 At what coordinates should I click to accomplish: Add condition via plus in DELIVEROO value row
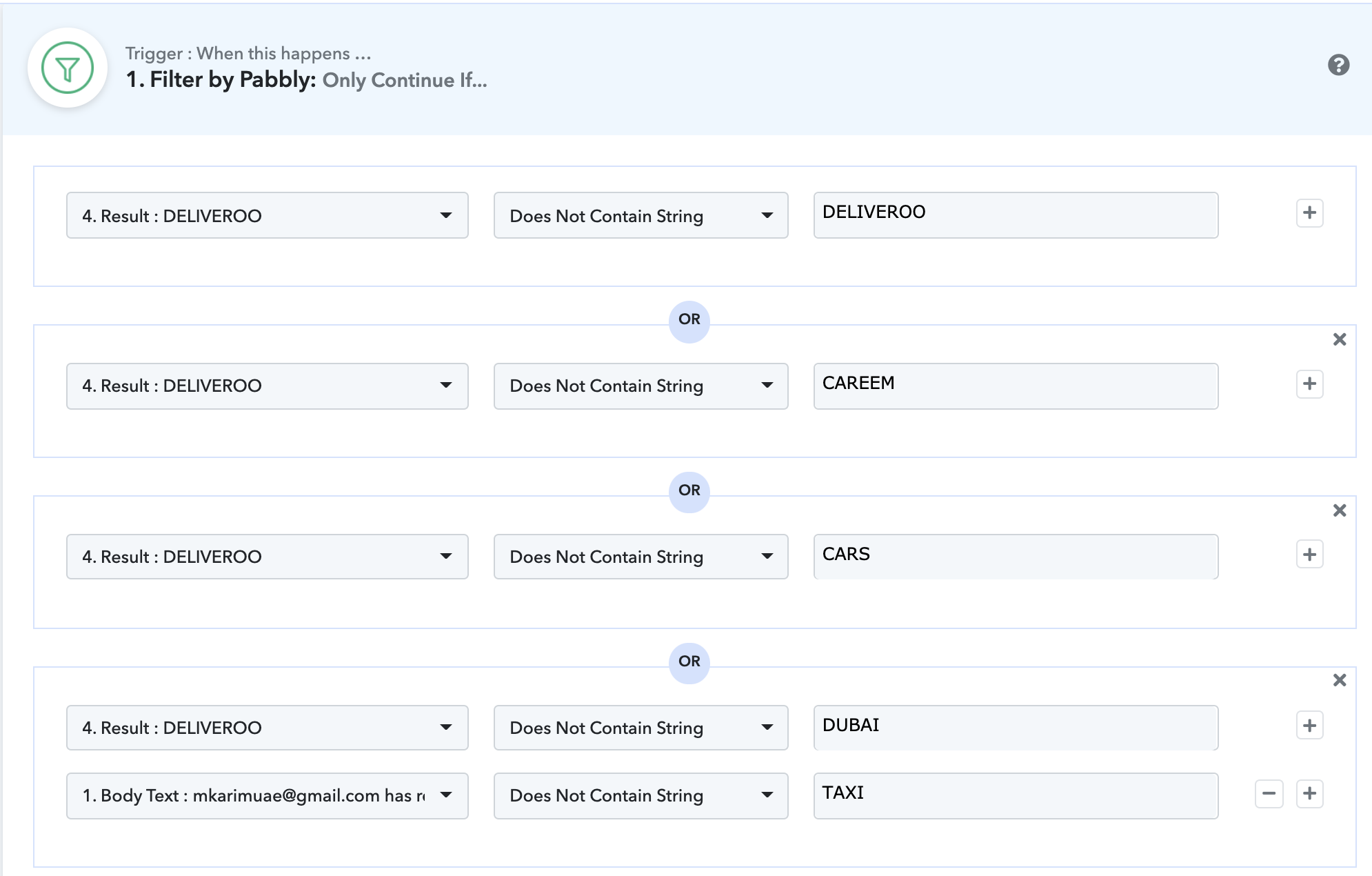click(1309, 212)
